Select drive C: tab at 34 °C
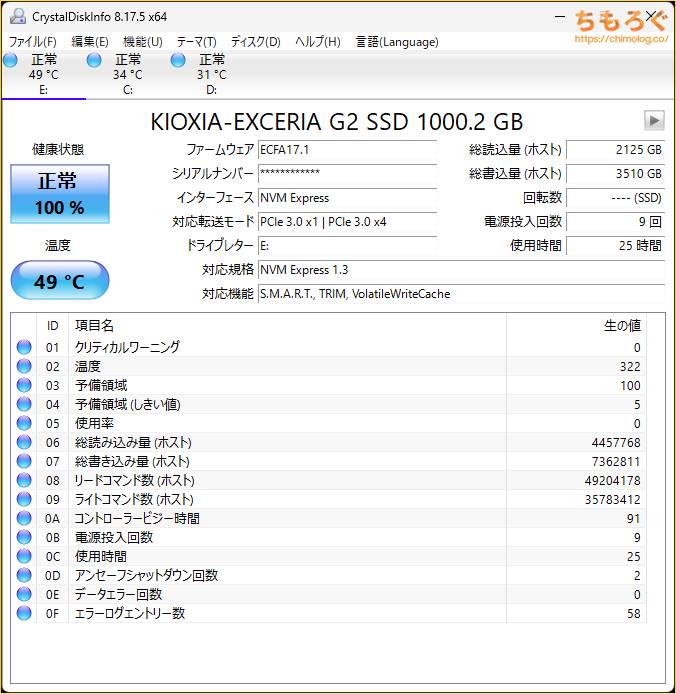Image resolution: width=676 pixels, height=694 pixels. [x=127, y=74]
